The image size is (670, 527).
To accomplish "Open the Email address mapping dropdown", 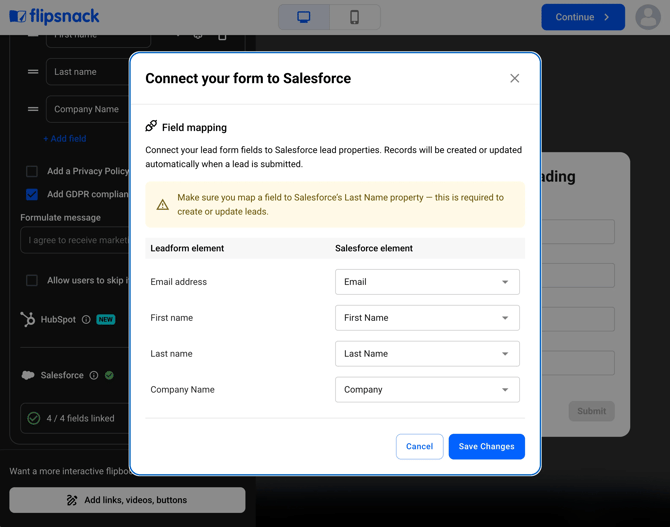I will 427,282.
